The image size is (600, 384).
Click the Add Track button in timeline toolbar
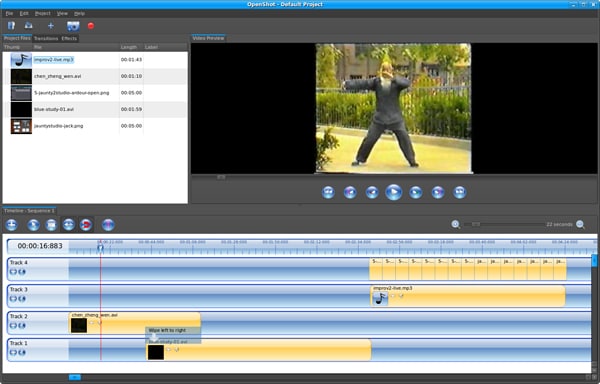(11, 225)
